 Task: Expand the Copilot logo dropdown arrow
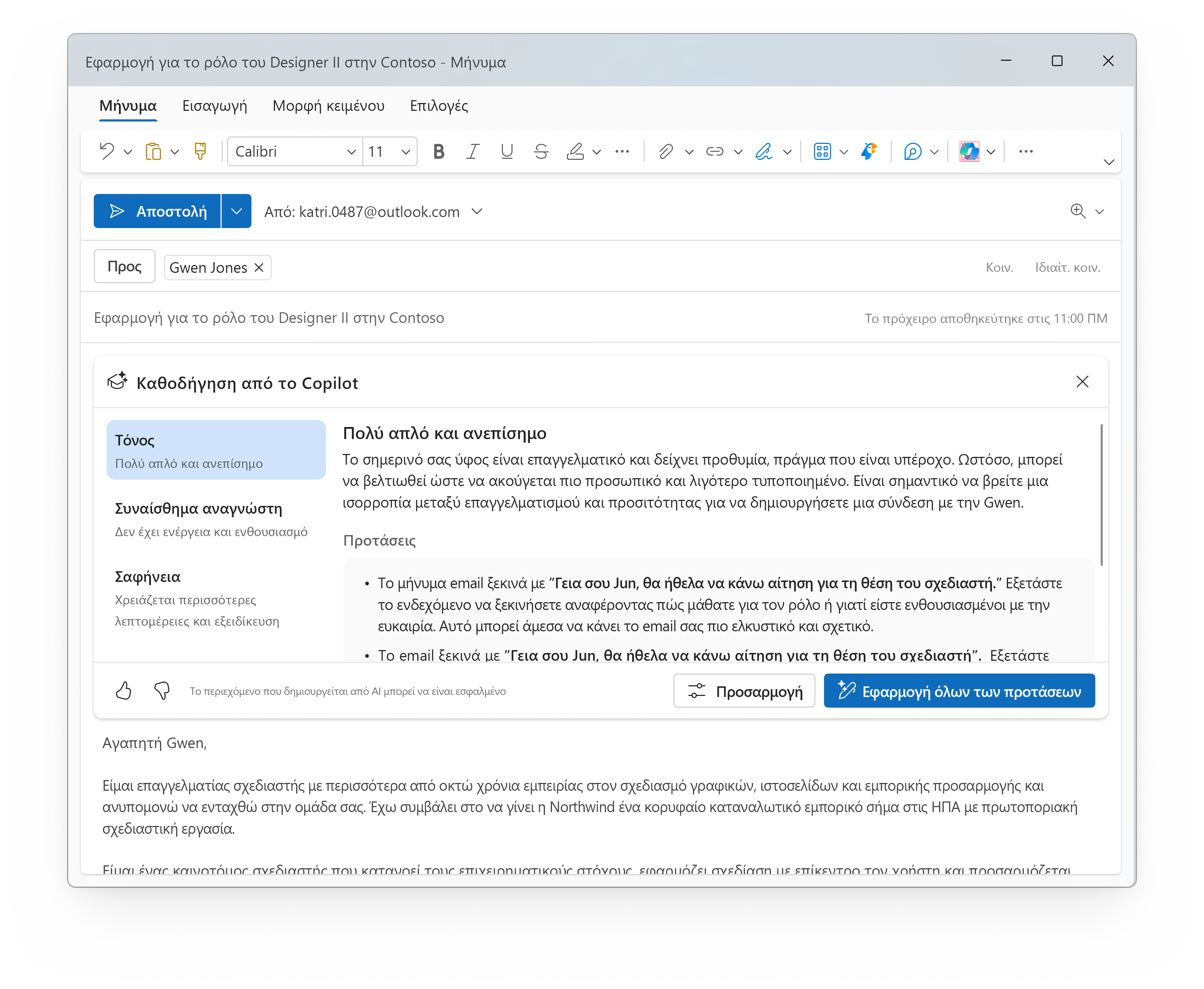tap(991, 152)
